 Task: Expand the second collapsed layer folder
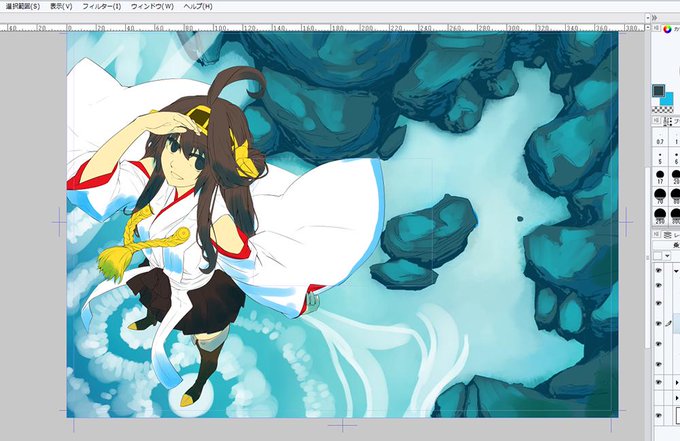click(x=677, y=398)
